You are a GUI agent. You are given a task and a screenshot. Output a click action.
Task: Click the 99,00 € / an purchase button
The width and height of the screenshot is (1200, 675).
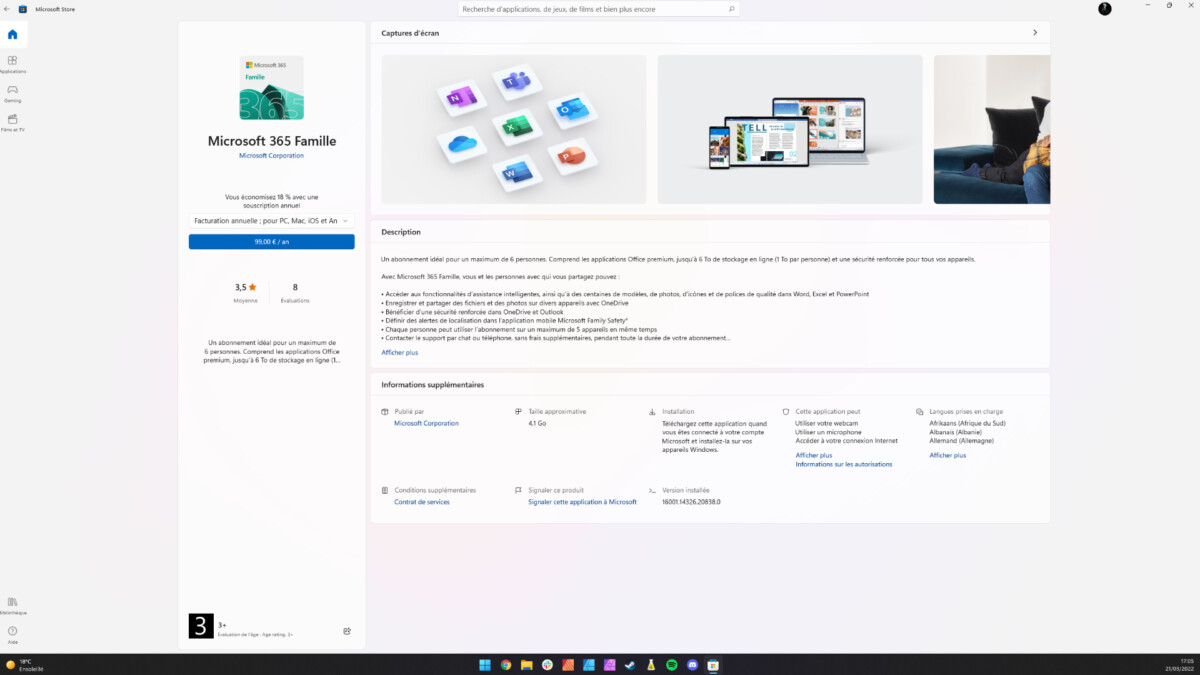click(271, 242)
